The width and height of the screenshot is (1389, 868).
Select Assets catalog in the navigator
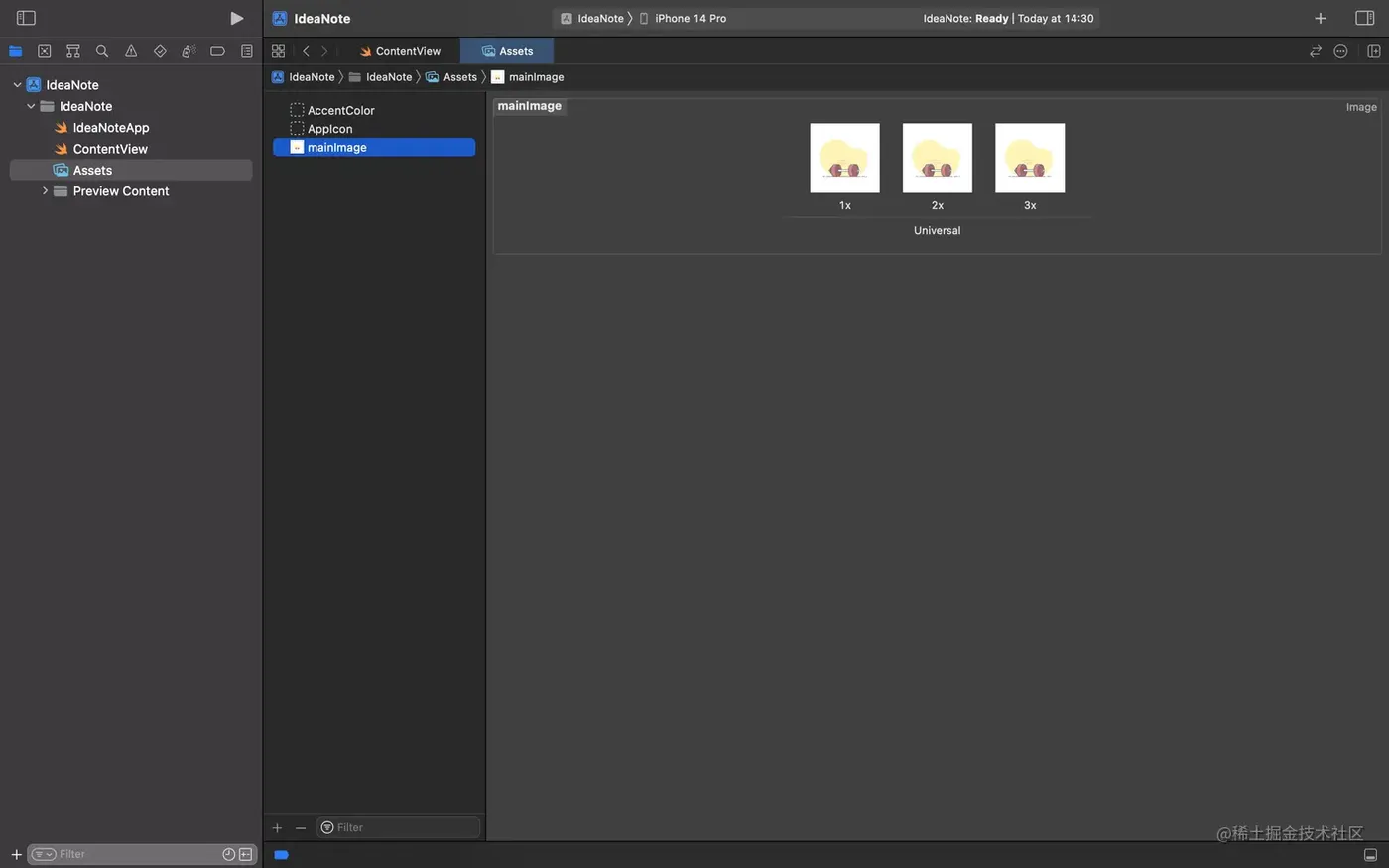pos(131,170)
